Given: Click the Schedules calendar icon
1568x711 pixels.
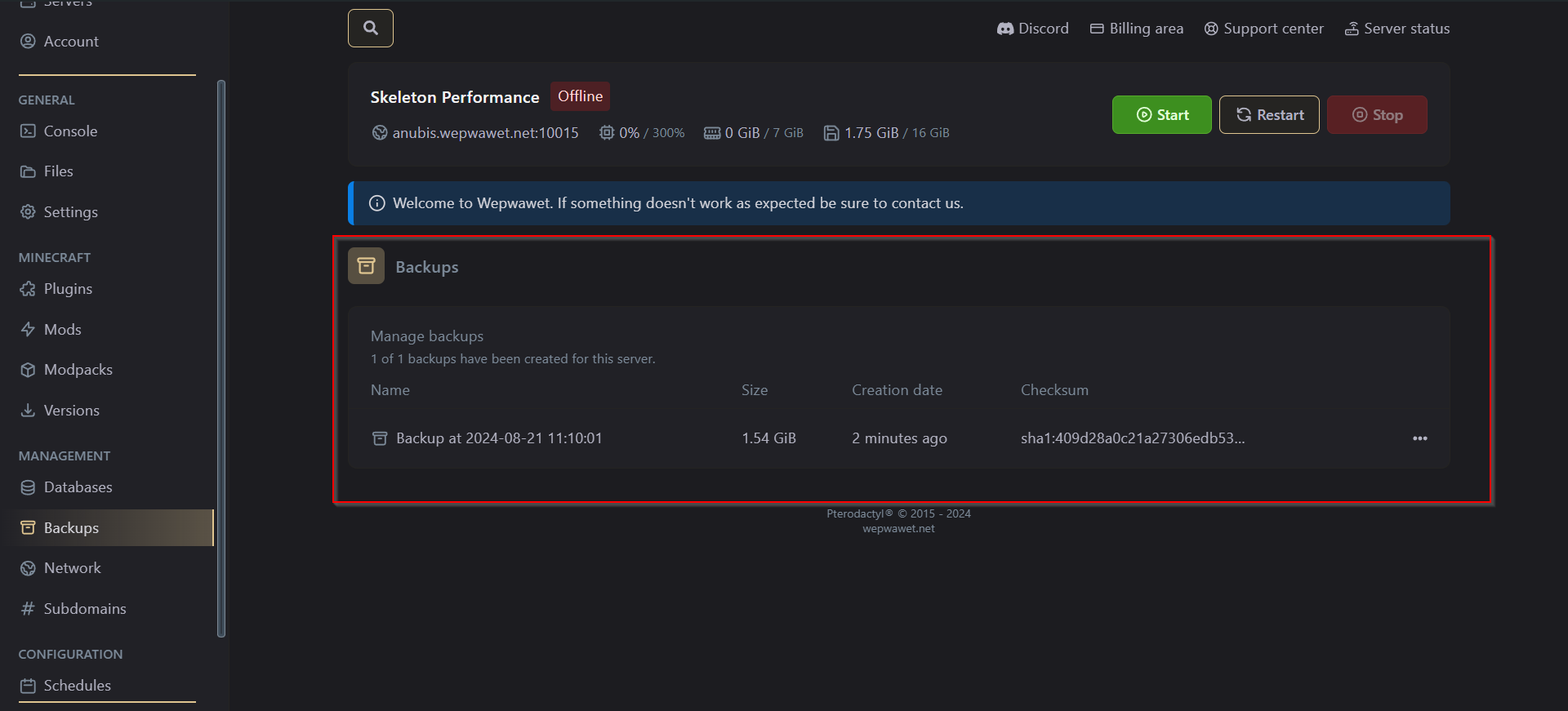Looking at the screenshot, I should coord(28,686).
